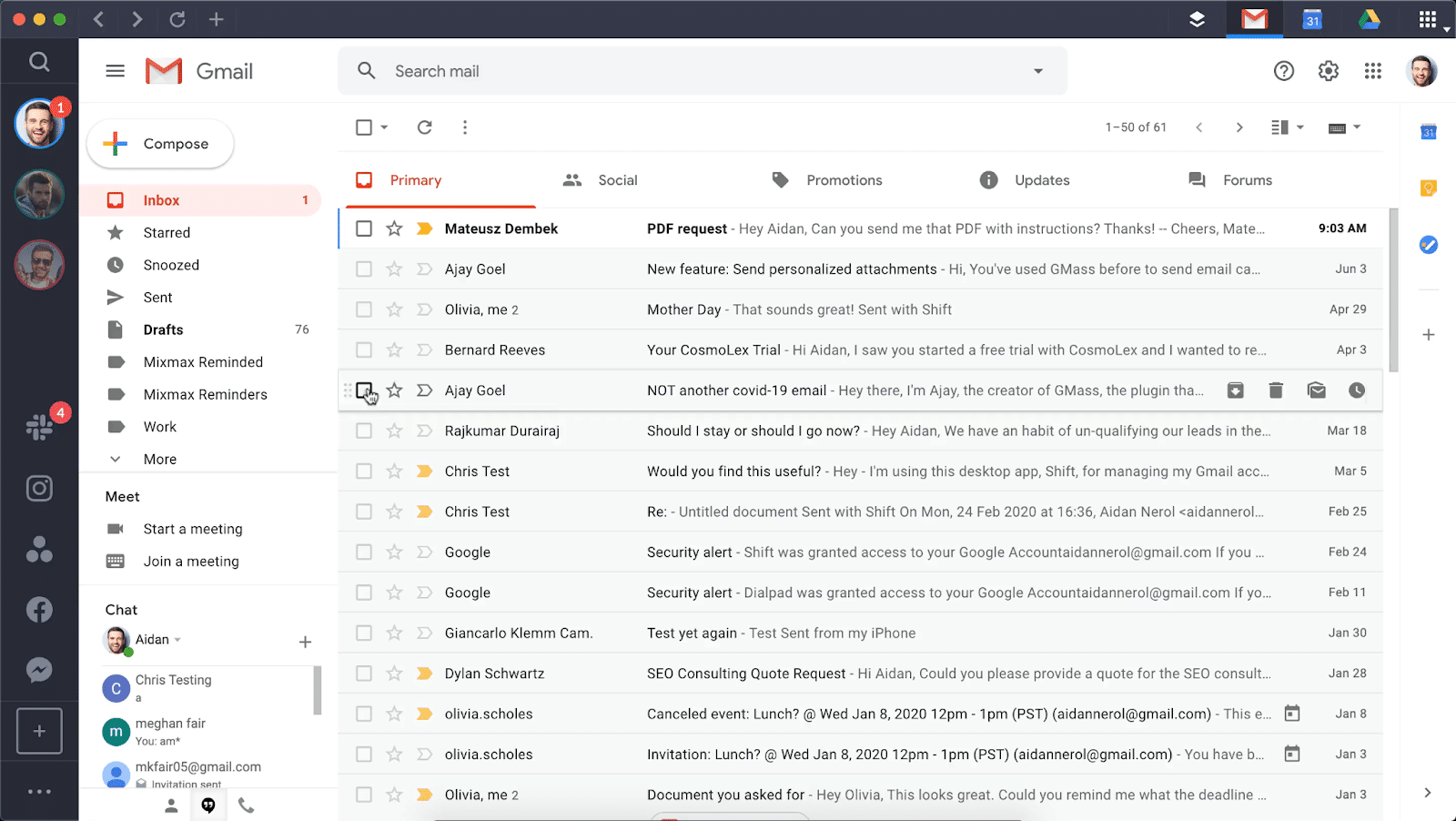
Task: Snooze the email using the clock icon
Action: point(1356,390)
